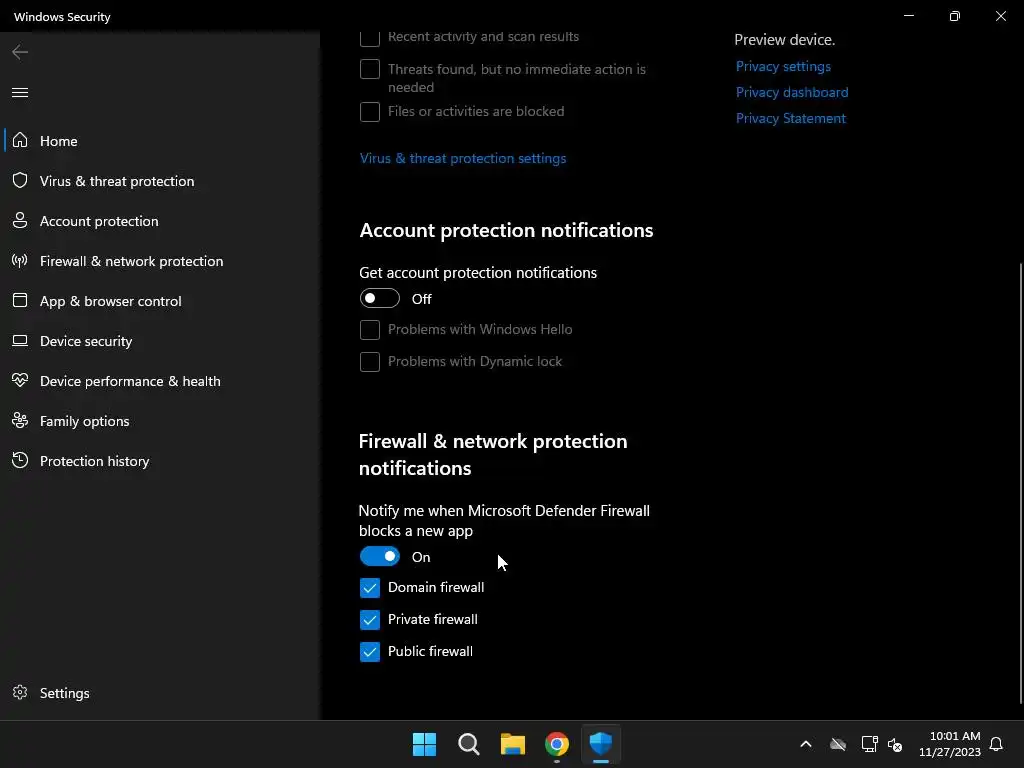Click the Device performance heart icon
The height and width of the screenshot is (768, 1024).
point(20,380)
